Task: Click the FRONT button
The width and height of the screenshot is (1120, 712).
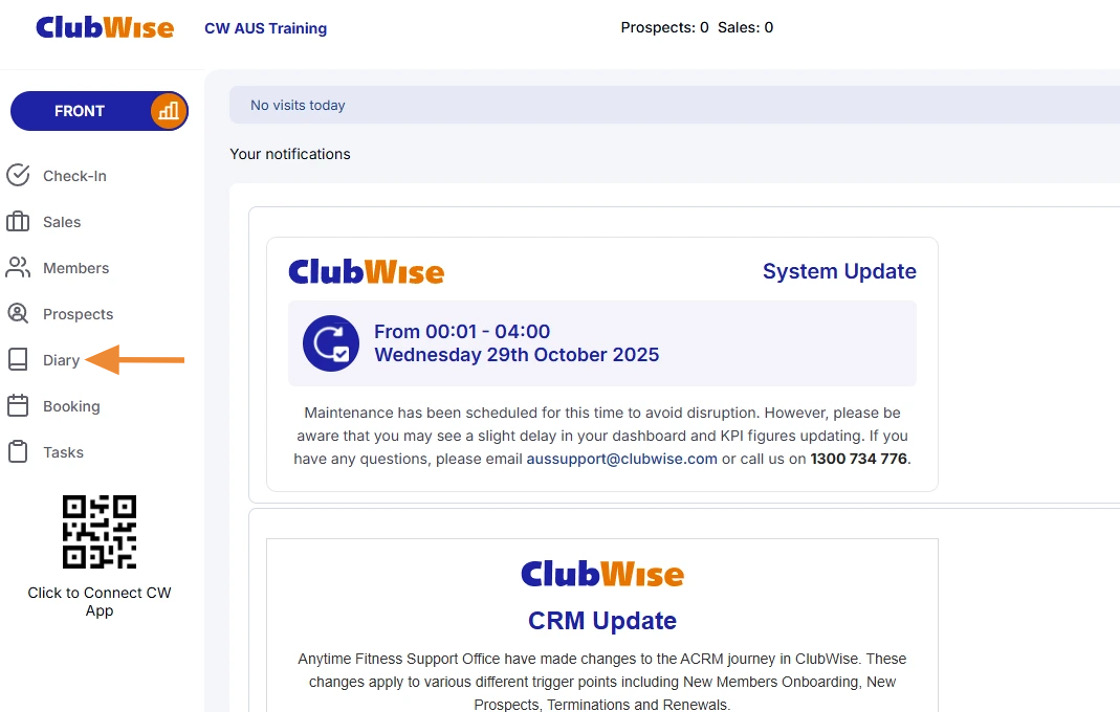Action: [x=99, y=111]
